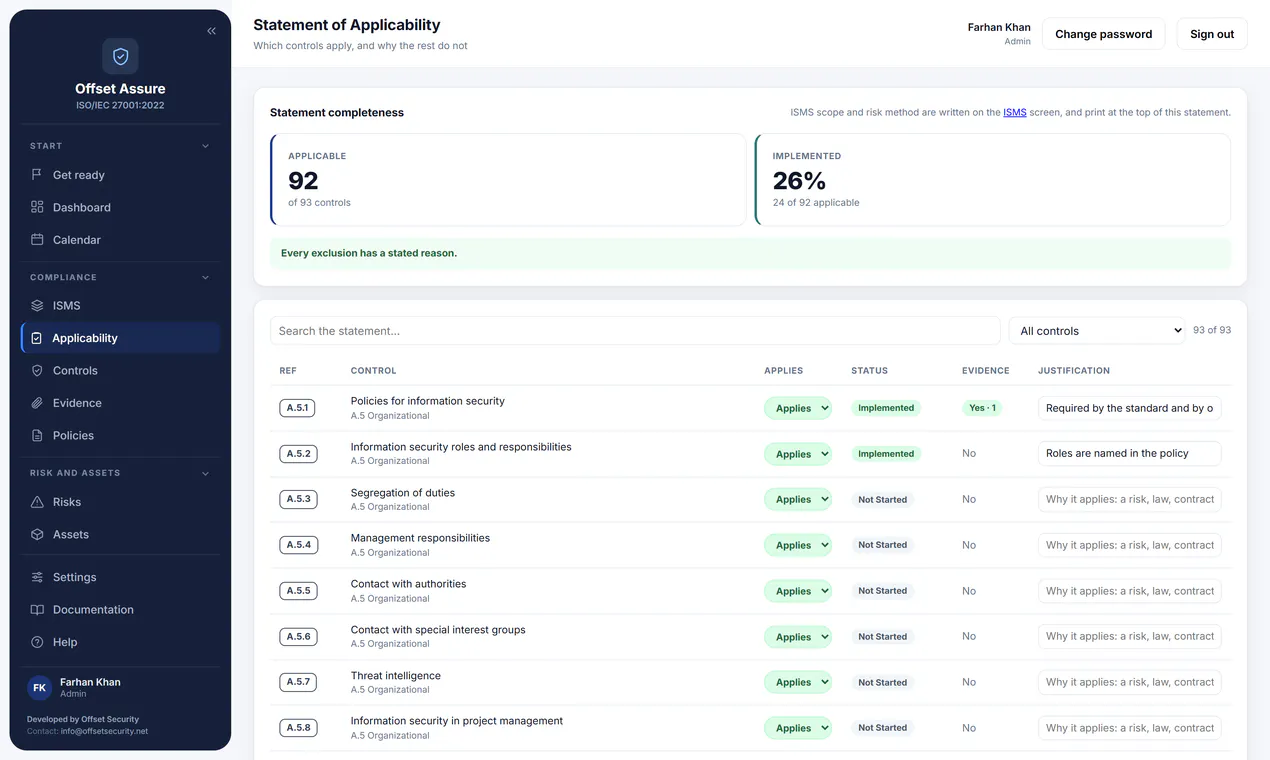Open Documentation in sidebar
Screen dimensions: 1270x760
coord(120,610)
